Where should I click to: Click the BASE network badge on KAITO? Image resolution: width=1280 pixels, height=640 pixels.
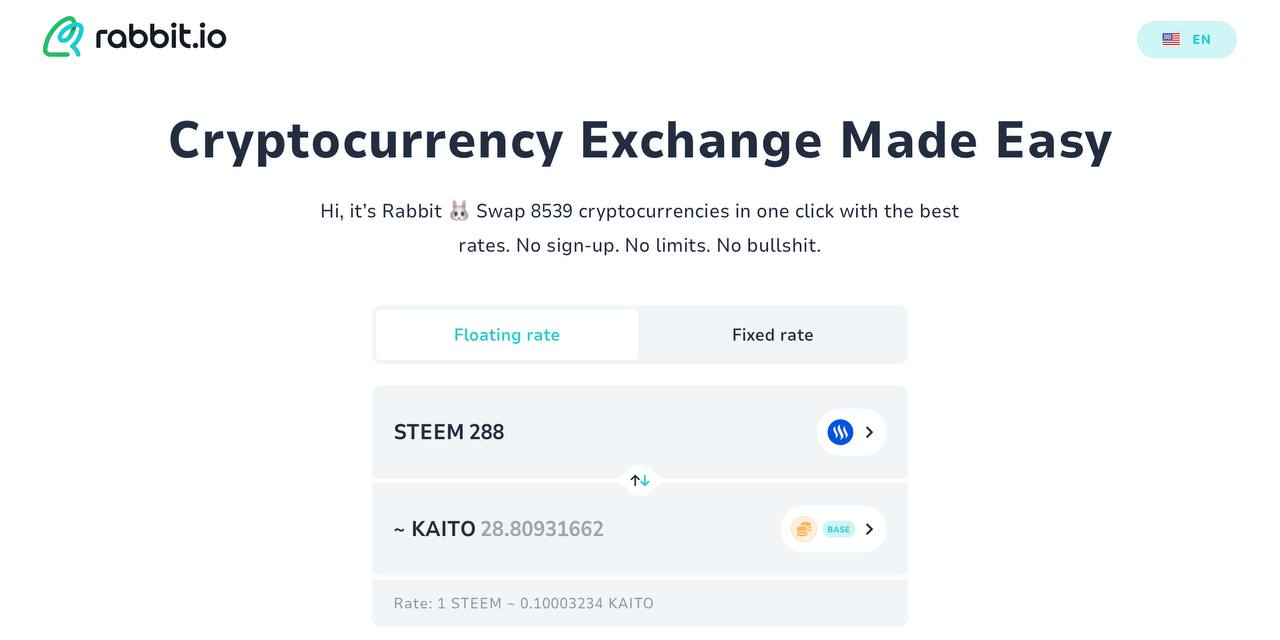click(x=836, y=528)
